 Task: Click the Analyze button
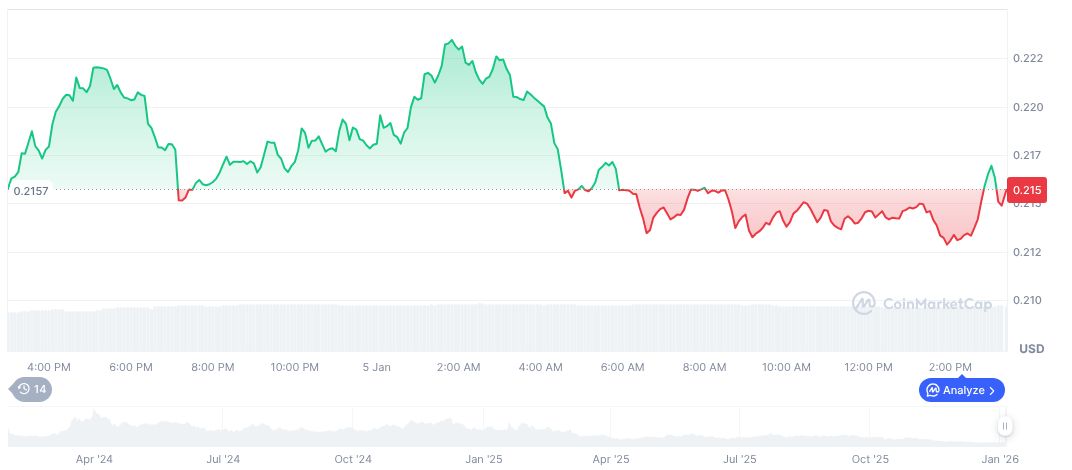[961, 390]
